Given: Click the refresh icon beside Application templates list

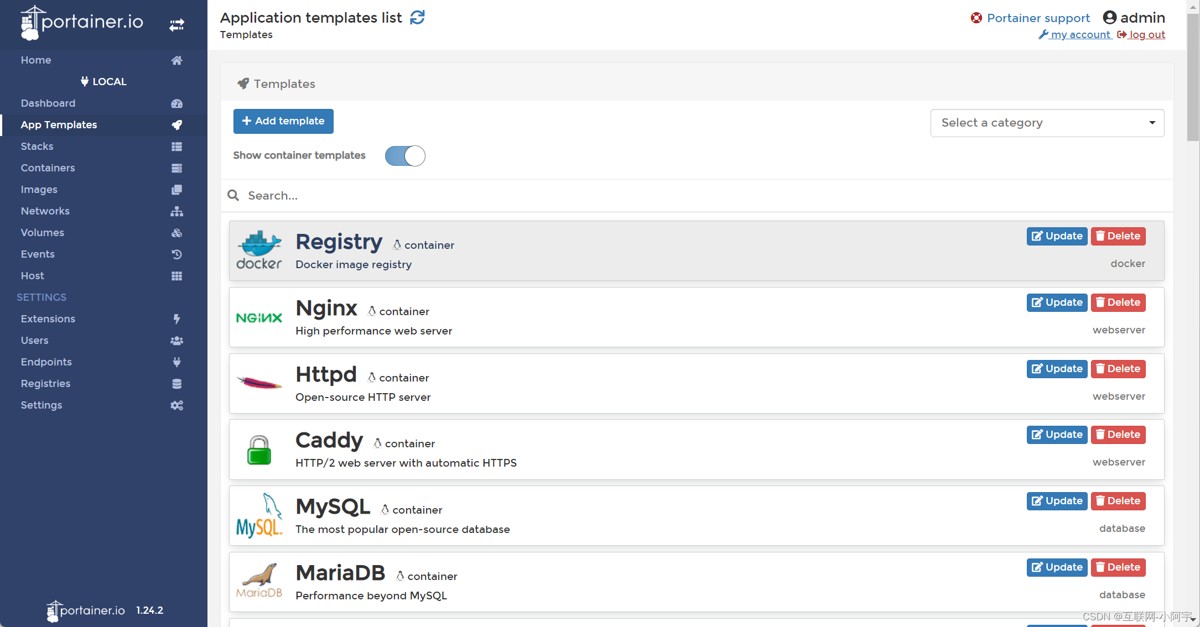Looking at the screenshot, I should pos(418,17).
